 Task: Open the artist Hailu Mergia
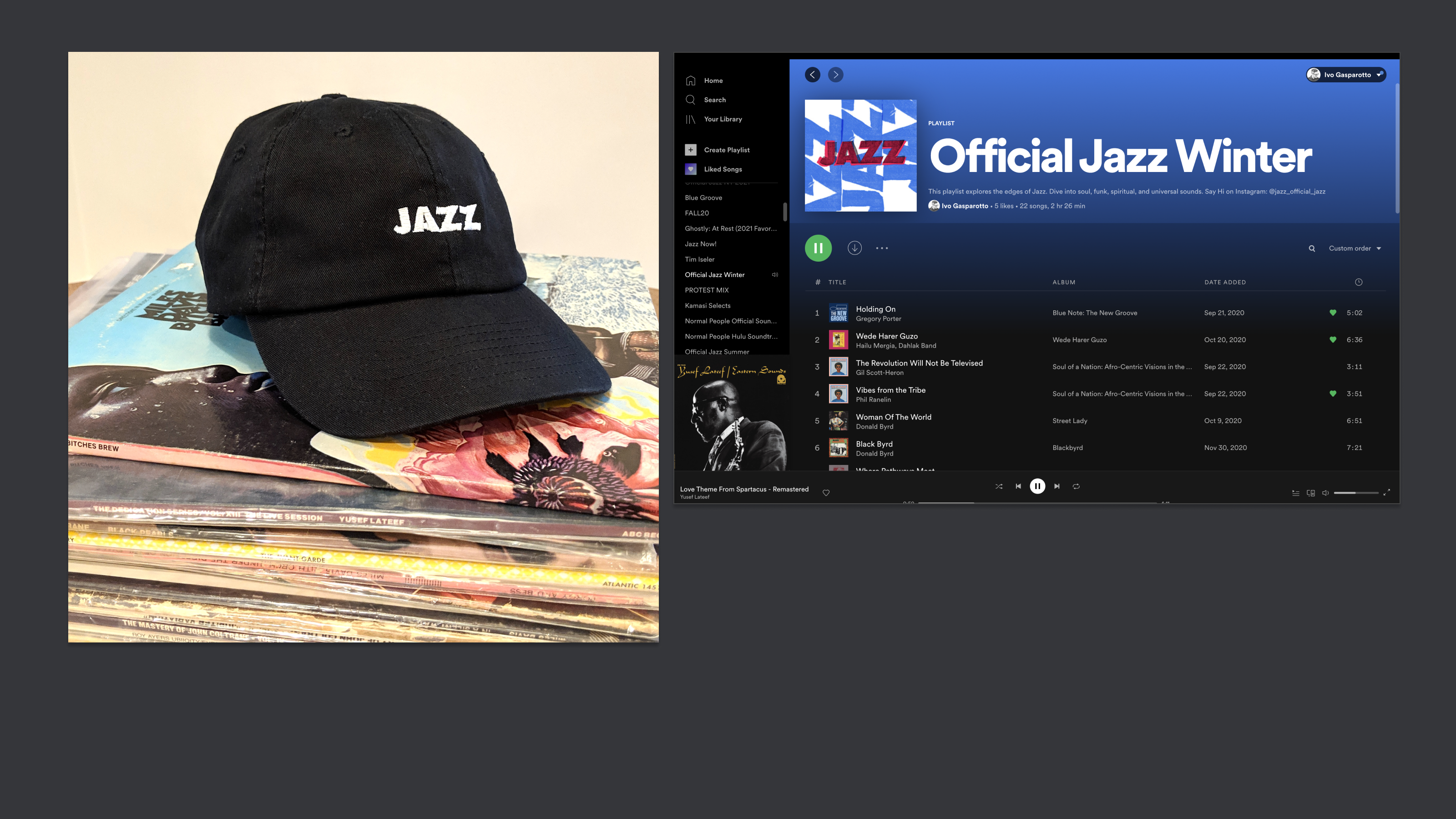click(875, 345)
